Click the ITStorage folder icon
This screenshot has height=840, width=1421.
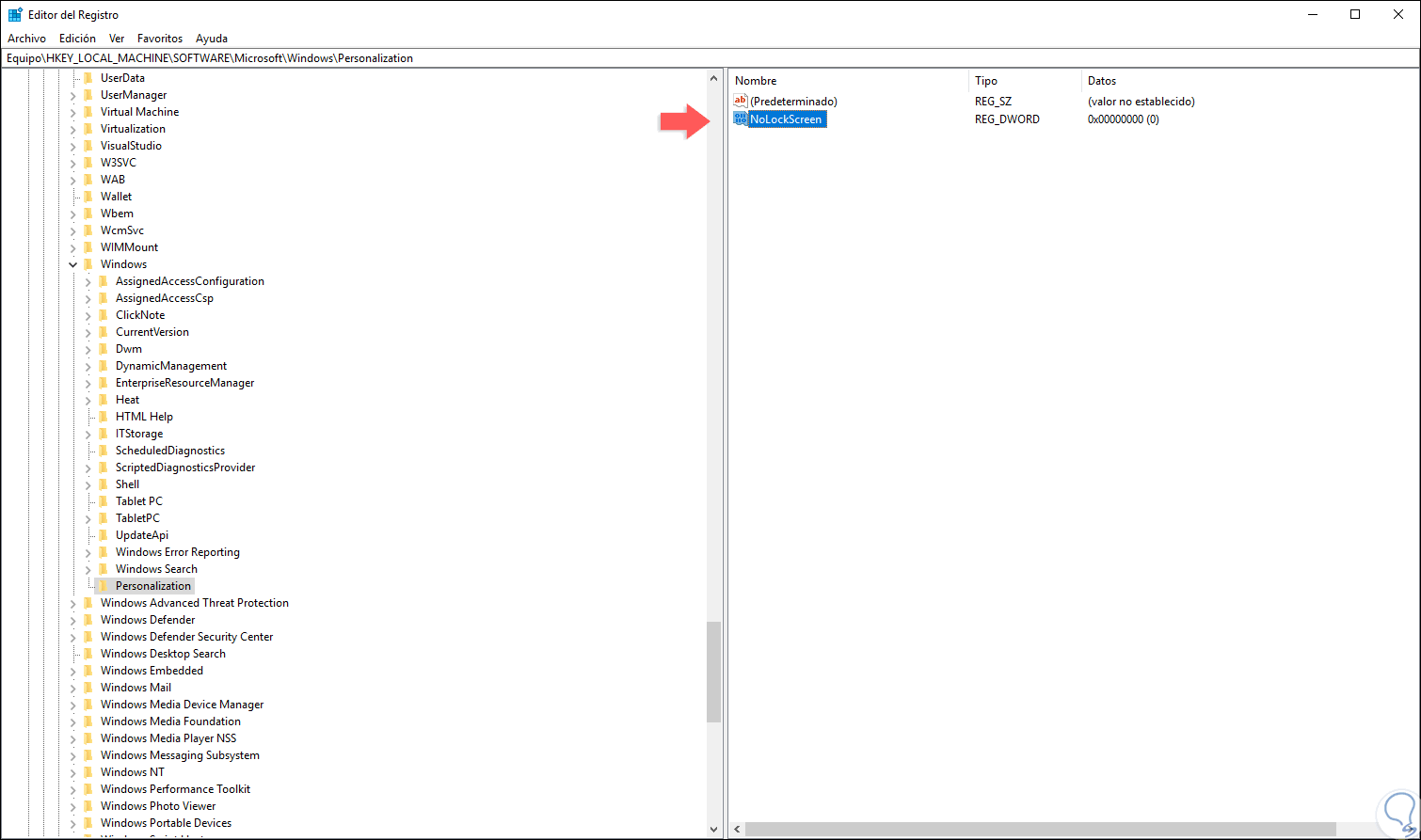point(104,434)
